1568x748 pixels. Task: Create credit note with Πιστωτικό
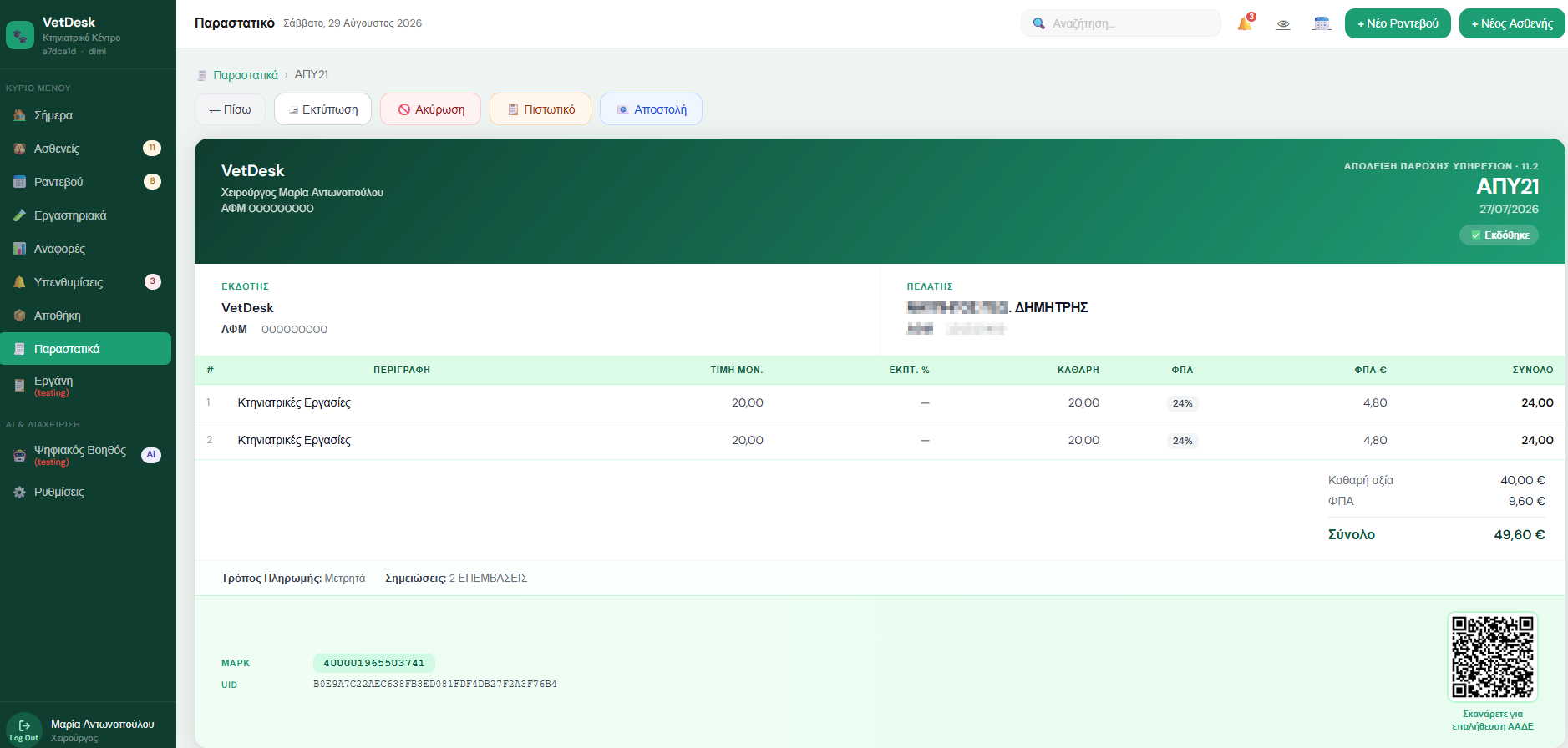pos(540,109)
